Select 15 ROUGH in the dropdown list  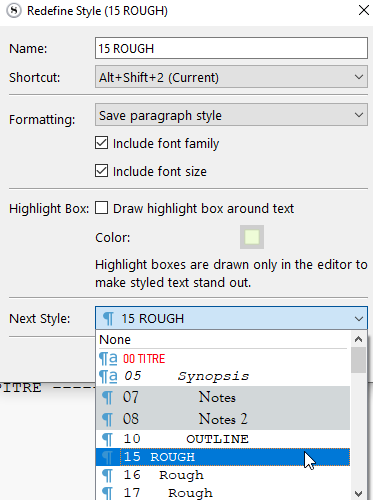tap(223, 457)
